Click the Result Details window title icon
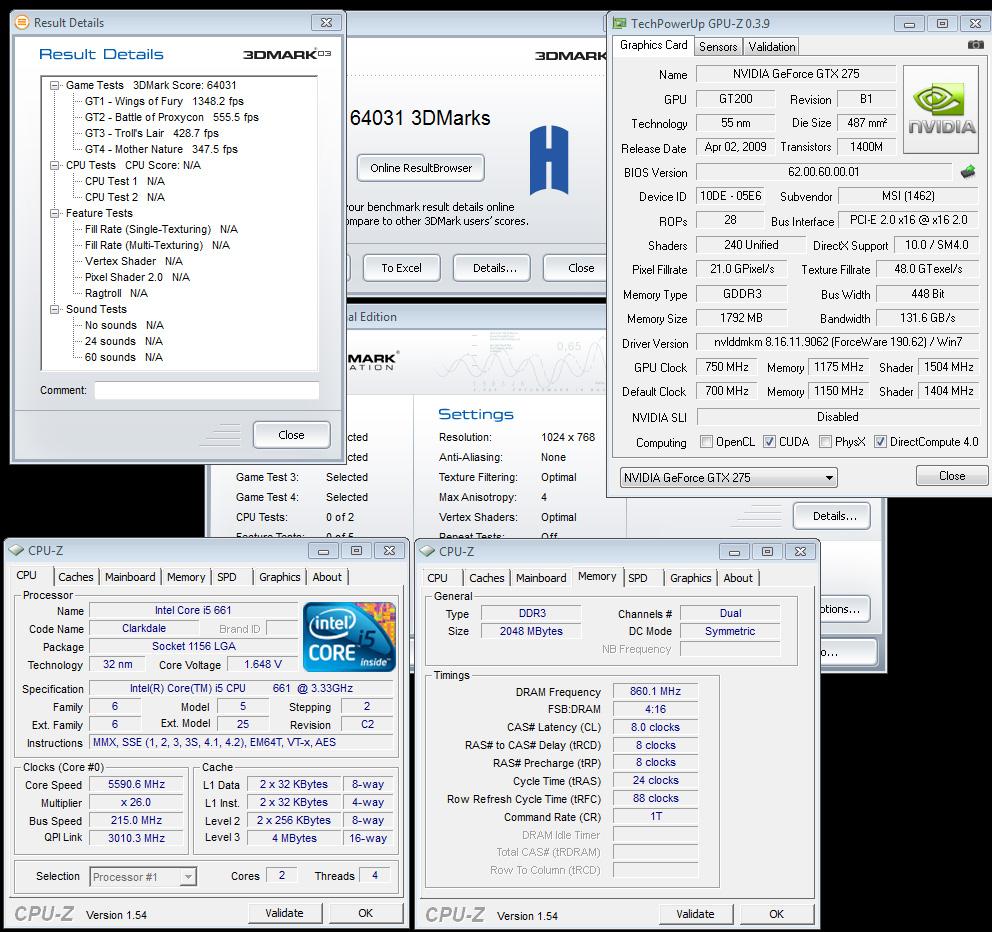Screen dimensions: 992x932 [x=22, y=23]
